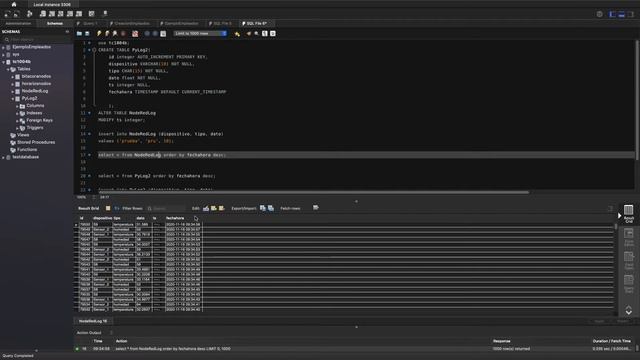Export recordset to external file icon
640x360 pixels.
pos(262,208)
